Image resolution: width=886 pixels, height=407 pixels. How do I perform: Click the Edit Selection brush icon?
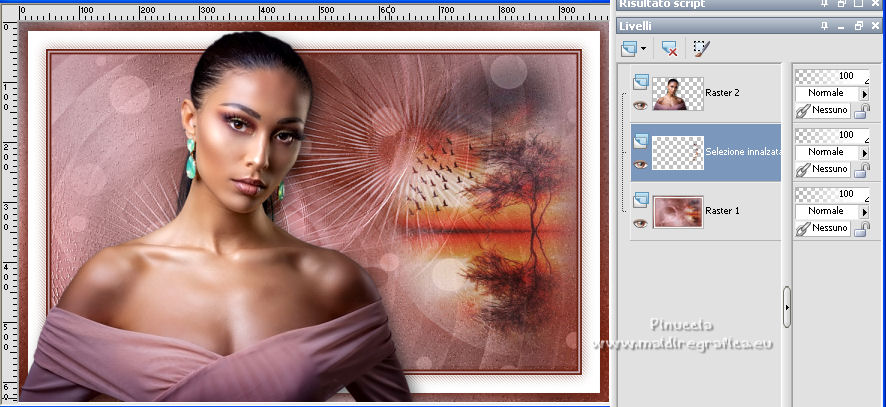point(701,49)
